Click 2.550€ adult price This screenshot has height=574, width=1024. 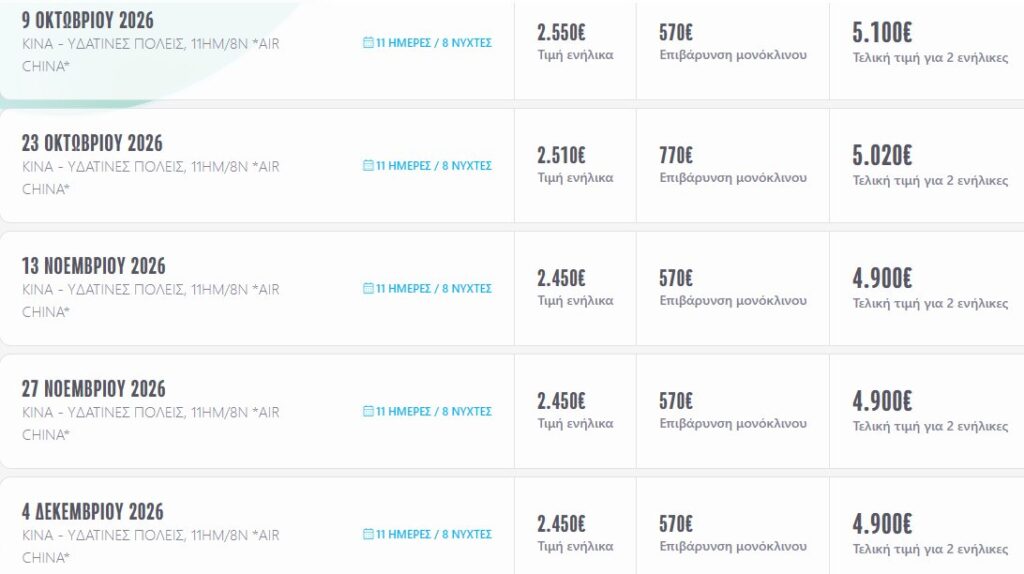(x=561, y=32)
